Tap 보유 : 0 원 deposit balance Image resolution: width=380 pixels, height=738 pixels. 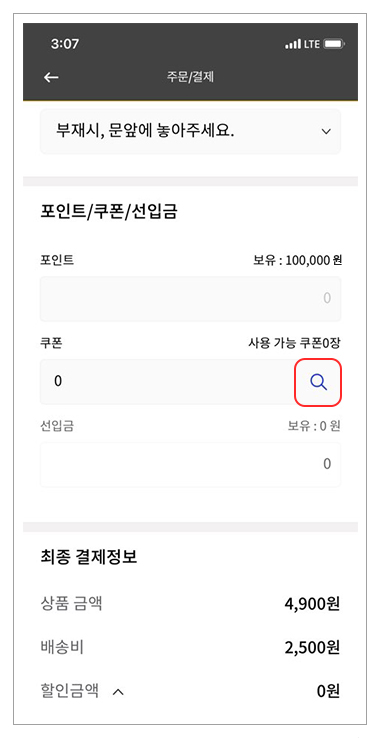coord(314,426)
